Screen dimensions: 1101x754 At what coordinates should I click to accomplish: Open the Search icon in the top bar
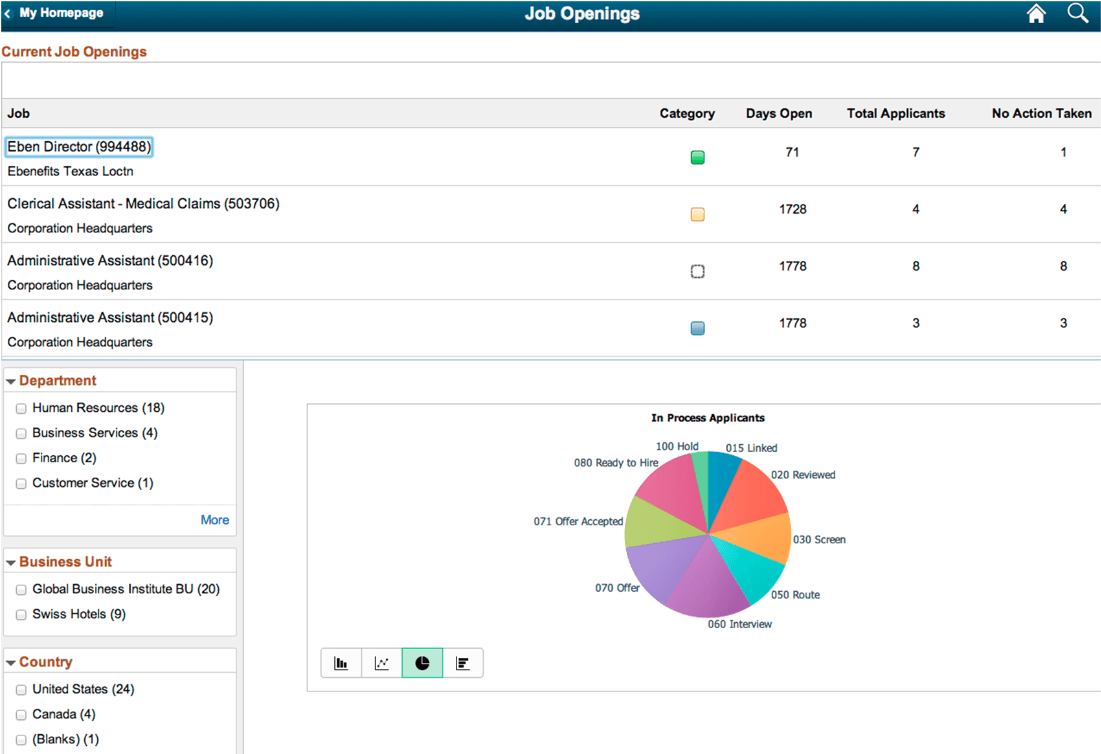(x=1078, y=13)
